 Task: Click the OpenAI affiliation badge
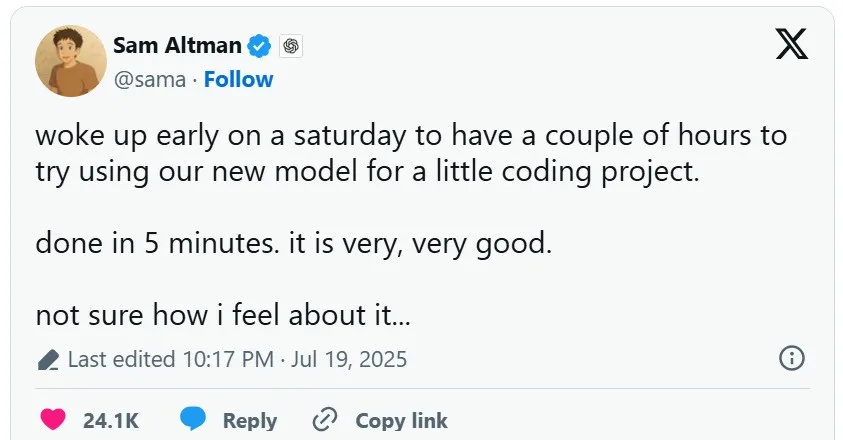point(291,46)
